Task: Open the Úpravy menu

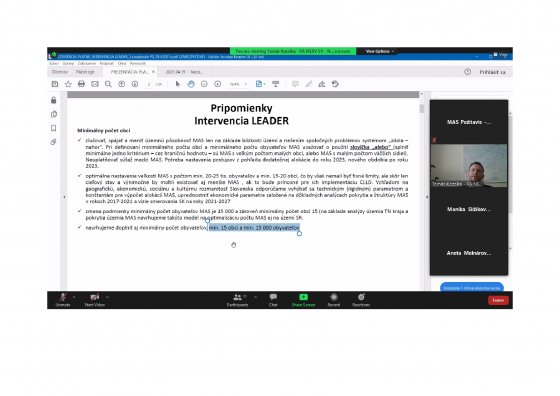Action: point(68,63)
